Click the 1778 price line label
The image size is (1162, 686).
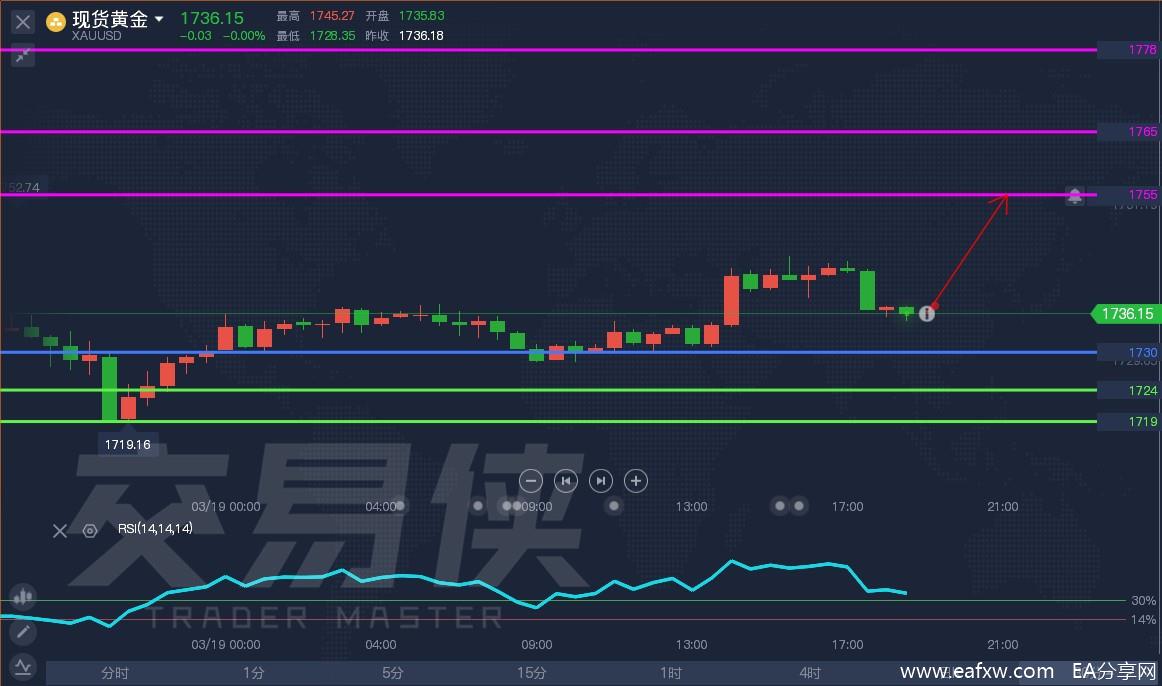pyautogui.click(x=1142, y=50)
